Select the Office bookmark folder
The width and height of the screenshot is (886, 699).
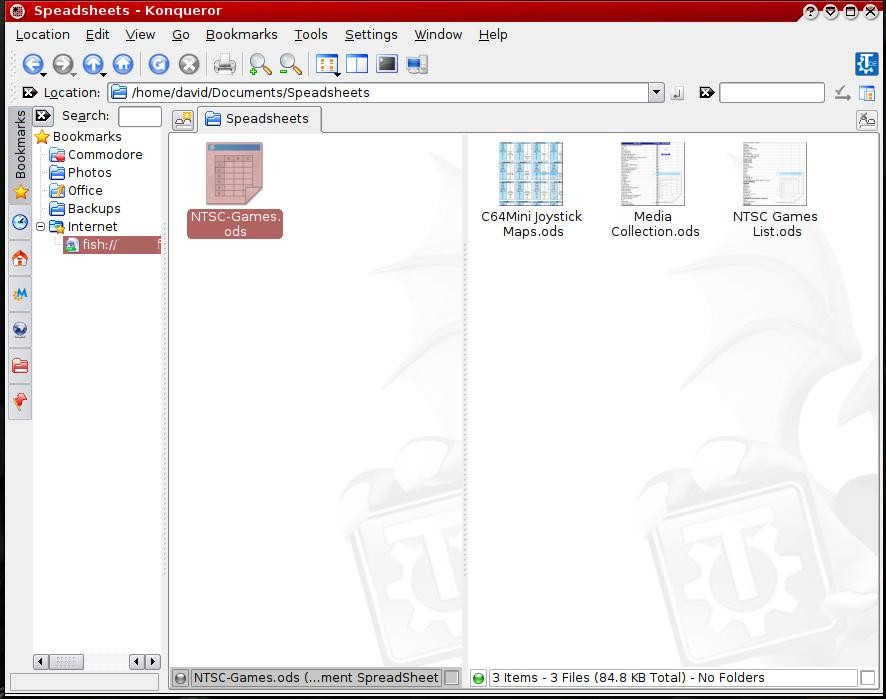[x=76, y=190]
